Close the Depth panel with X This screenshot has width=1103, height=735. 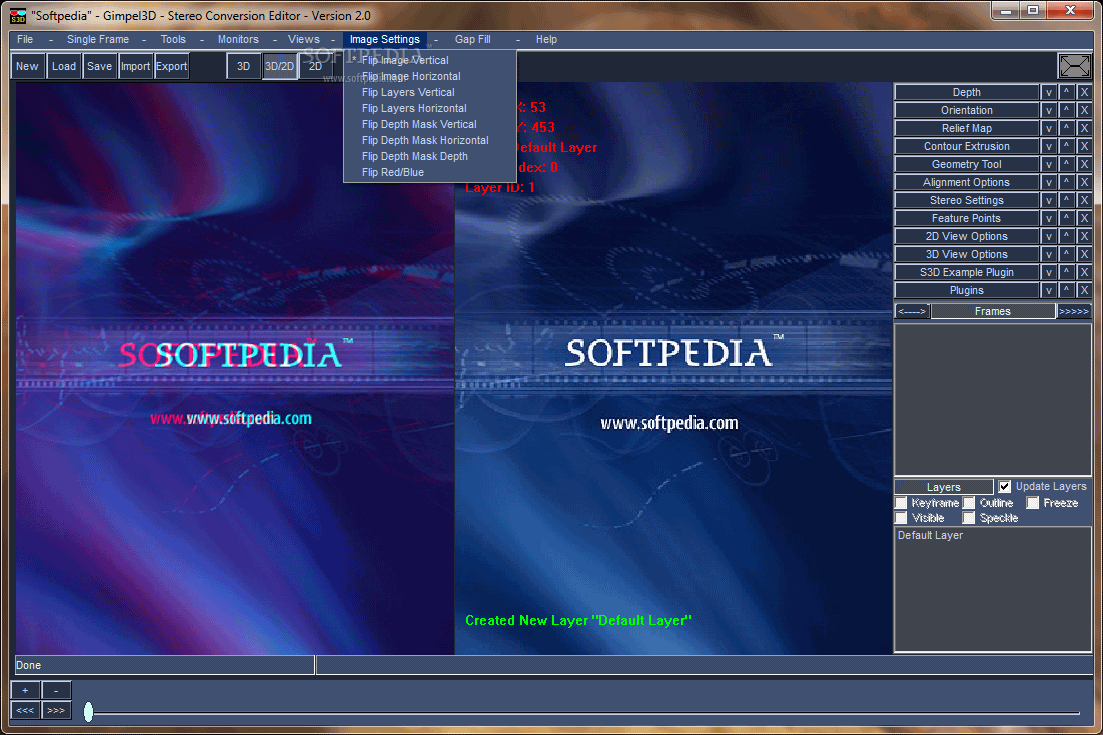[1084, 92]
